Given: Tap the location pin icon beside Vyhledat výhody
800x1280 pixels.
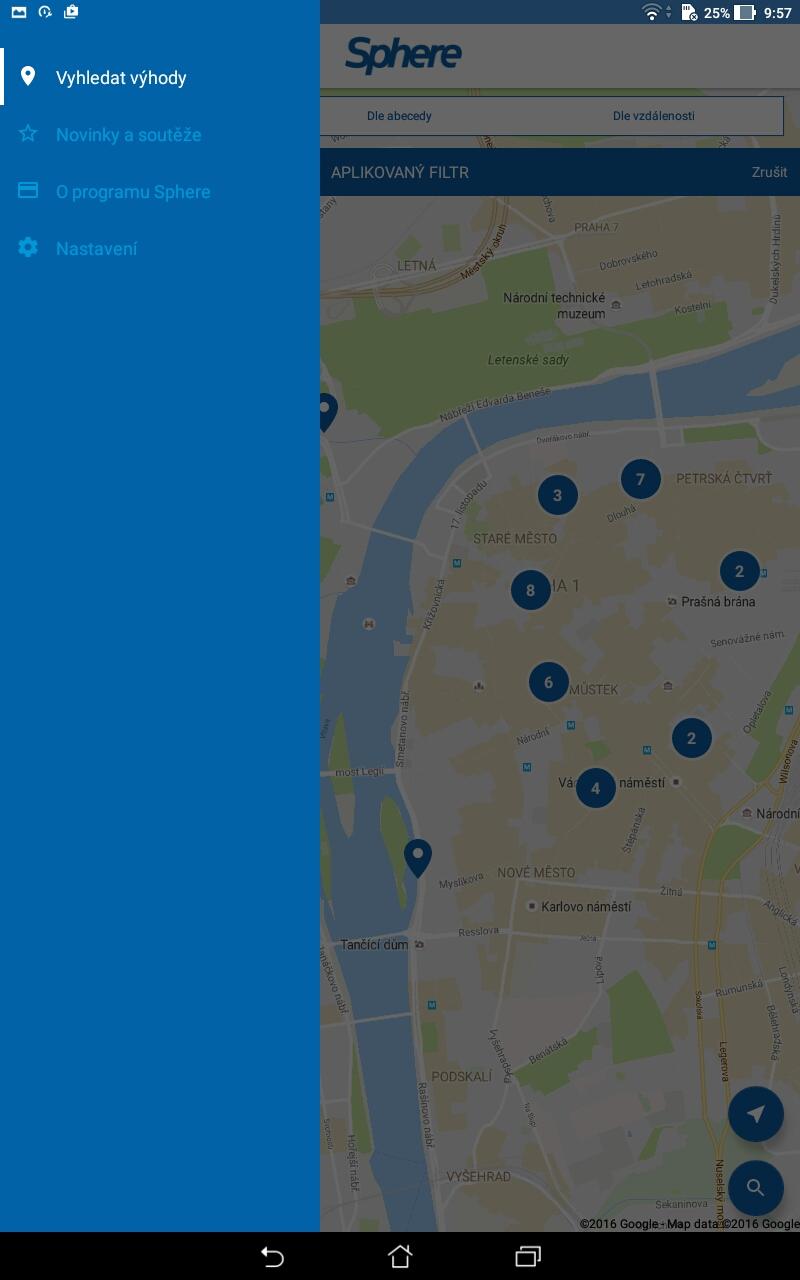Looking at the screenshot, I should click(x=28, y=76).
